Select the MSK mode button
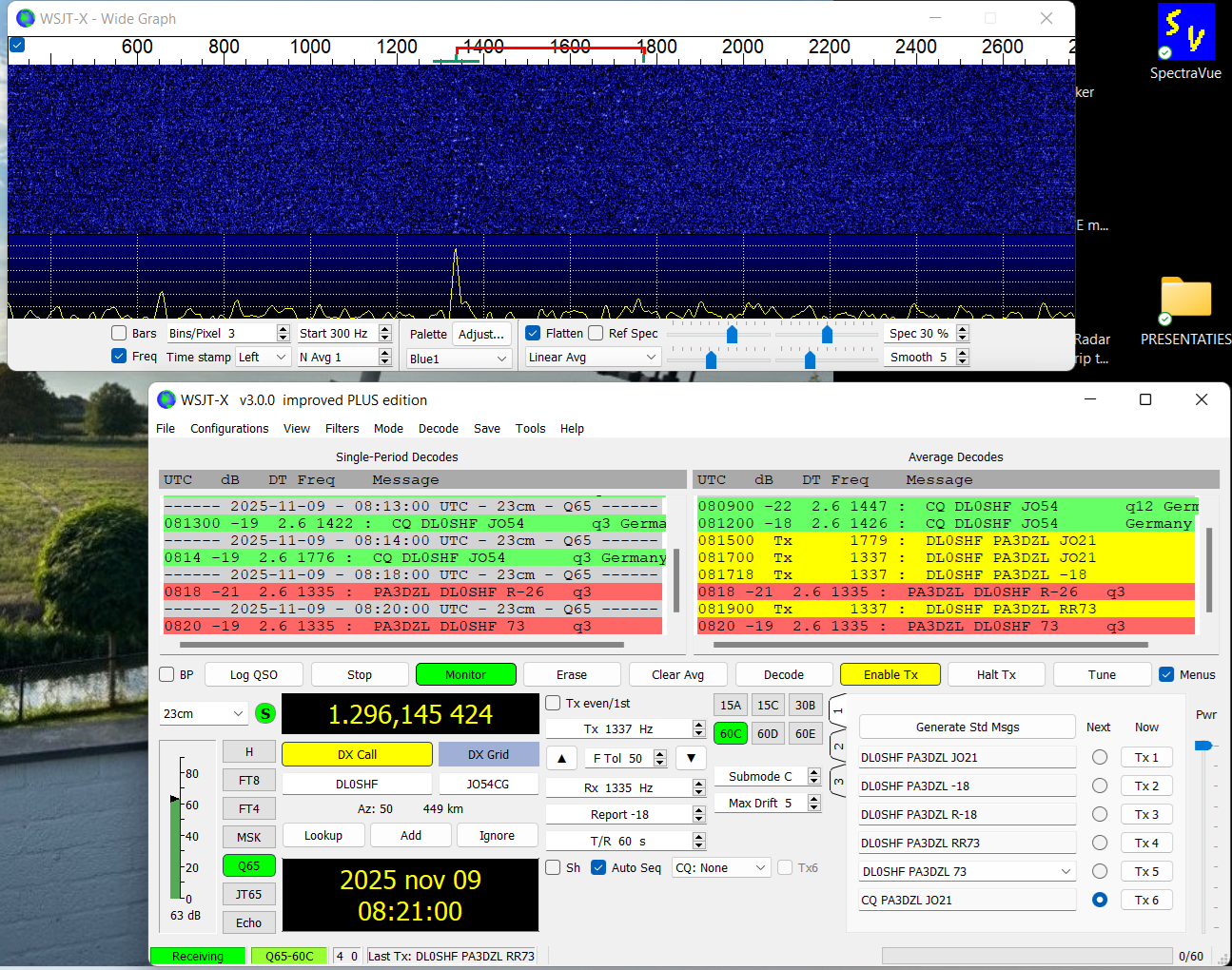The image size is (1232, 970). tap(248, 837)
